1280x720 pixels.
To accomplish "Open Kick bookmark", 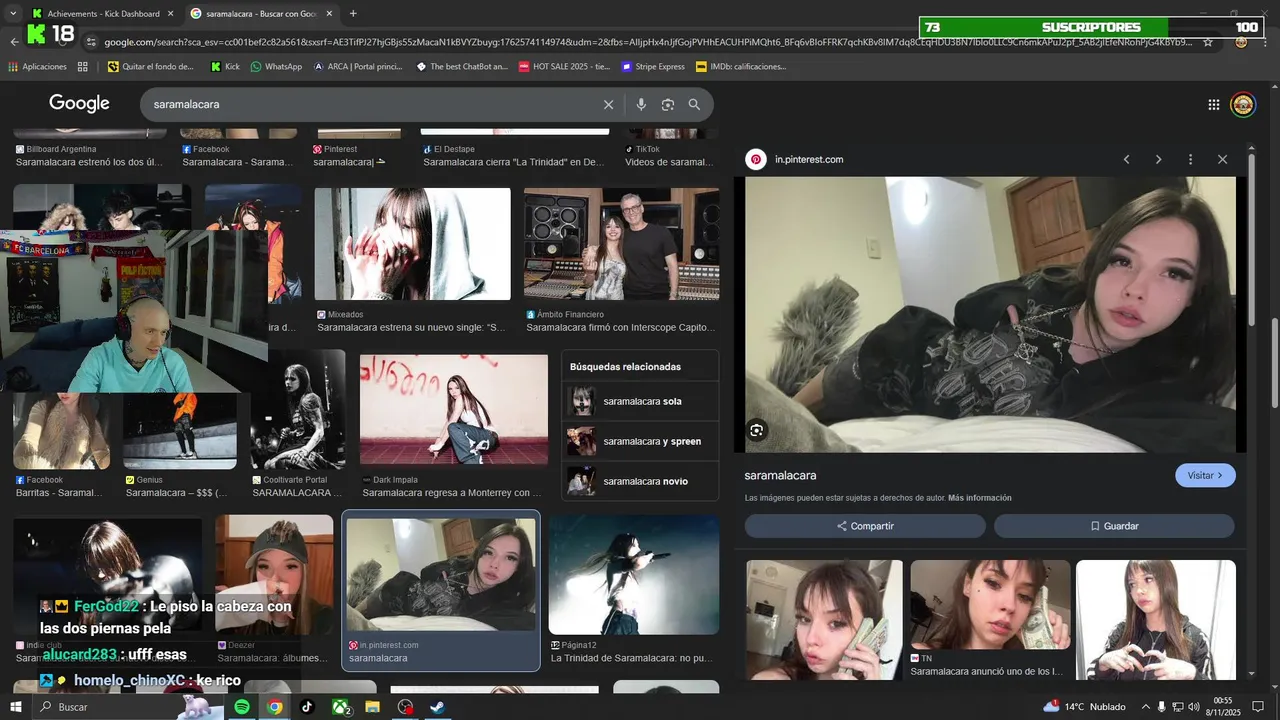I will coord(225,67).
